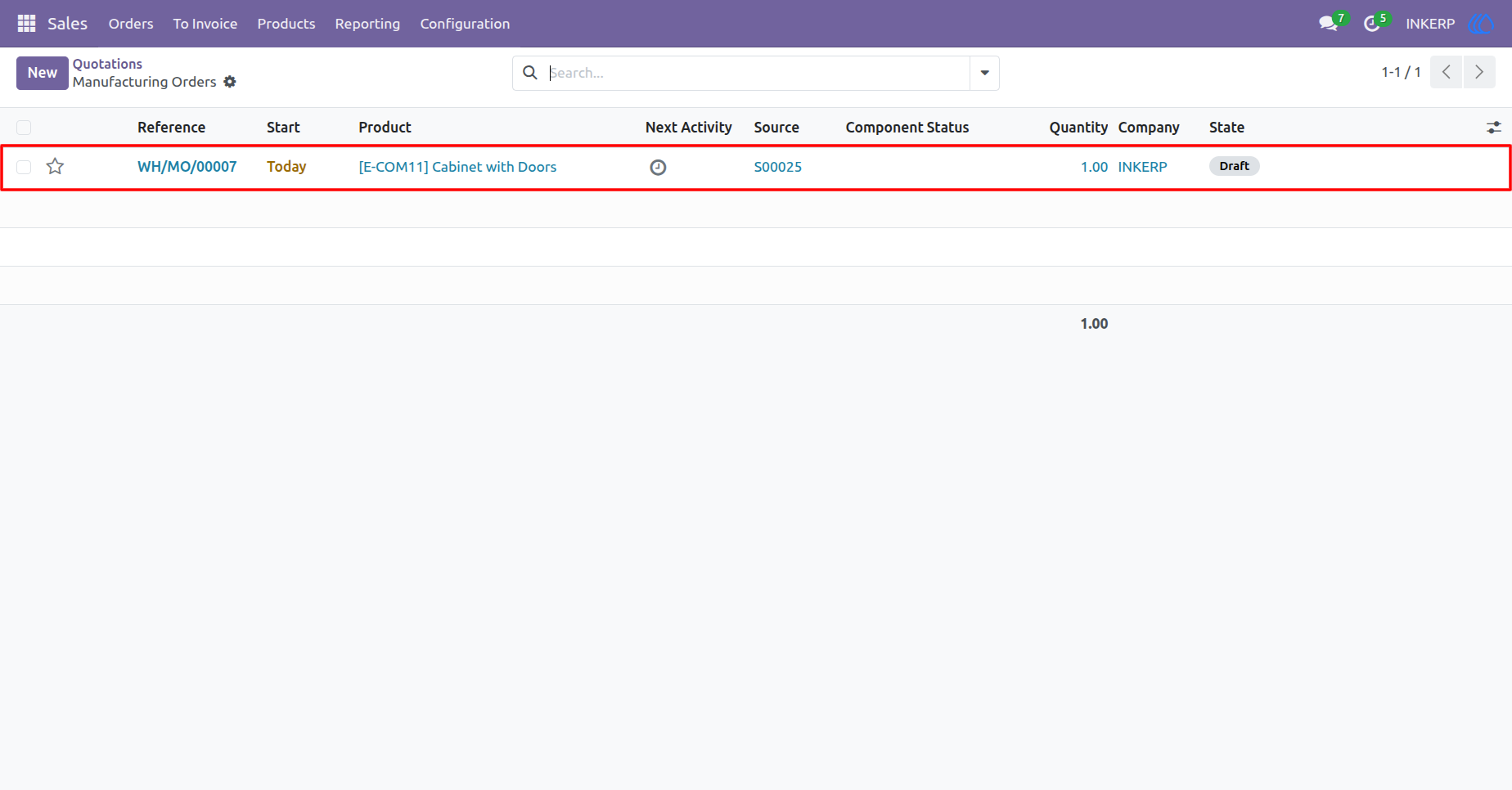Sort by the Product column header
This screenshot has height=790, width=1512.
pos(385,128)
